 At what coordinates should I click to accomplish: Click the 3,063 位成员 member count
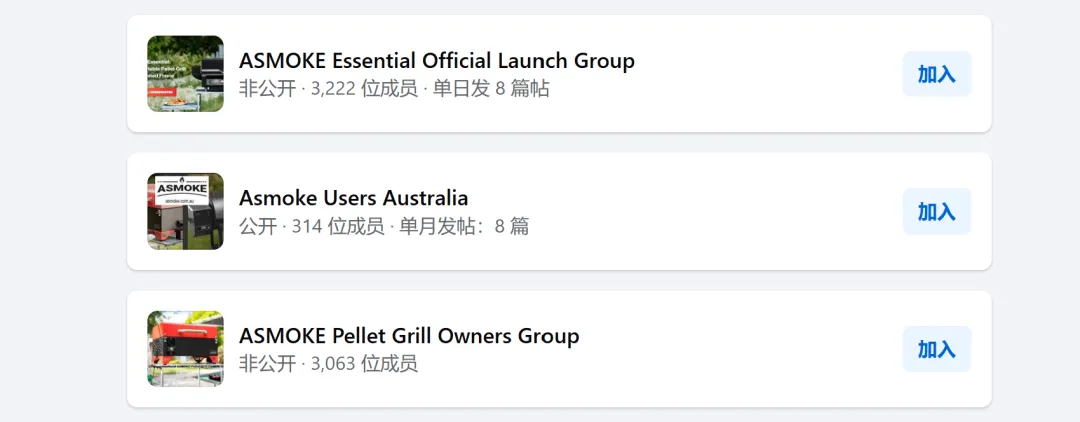[364, 363]
